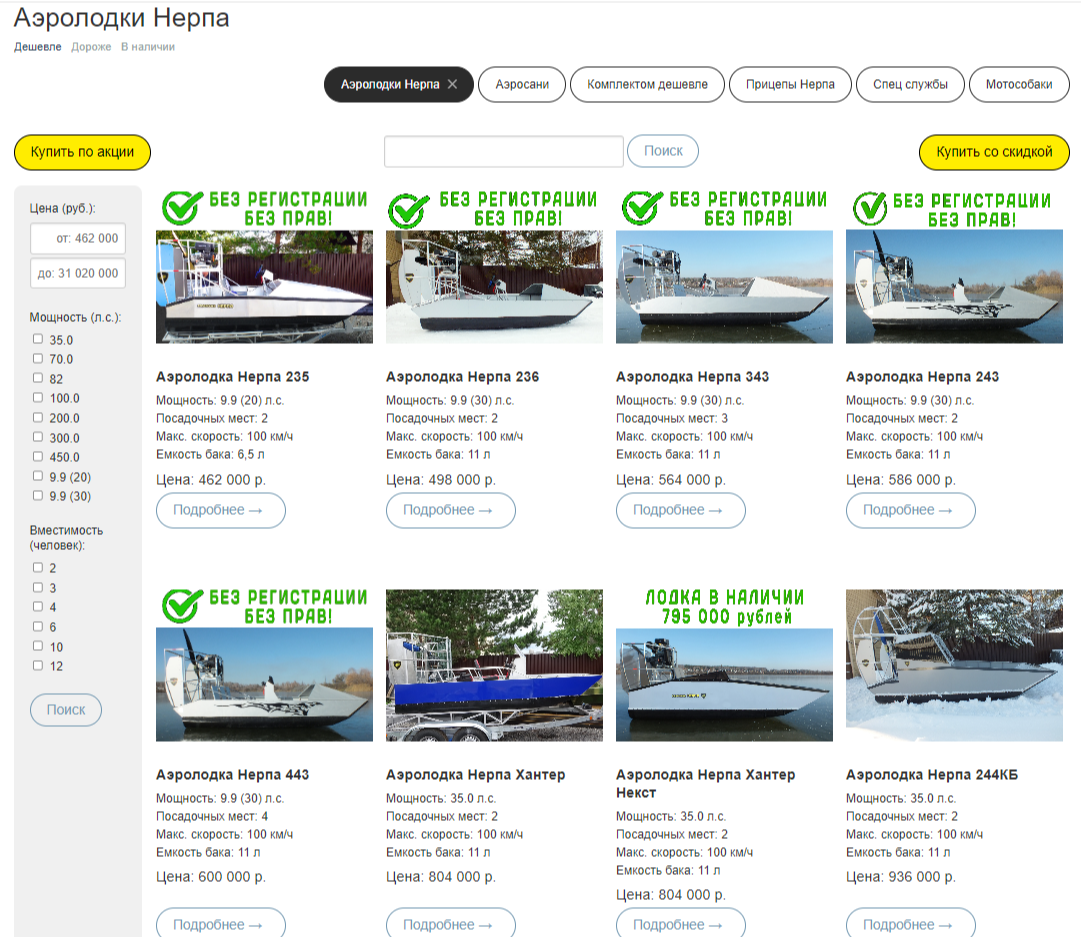Image resolution: width=1081 pixels, height=937 pixels.
Task: Sort by Дороже
Action: (91, 47)
